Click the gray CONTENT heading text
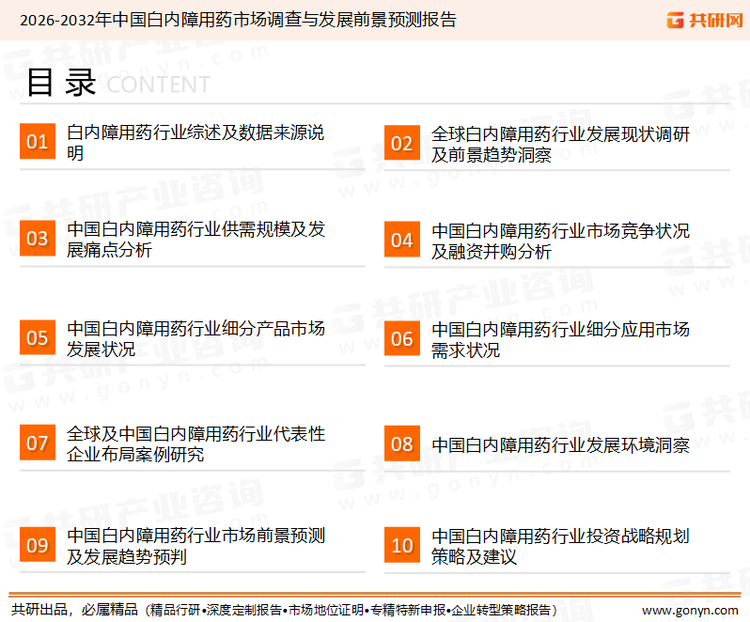The width and height of the screenshot is (750, 622). [158, 85]
